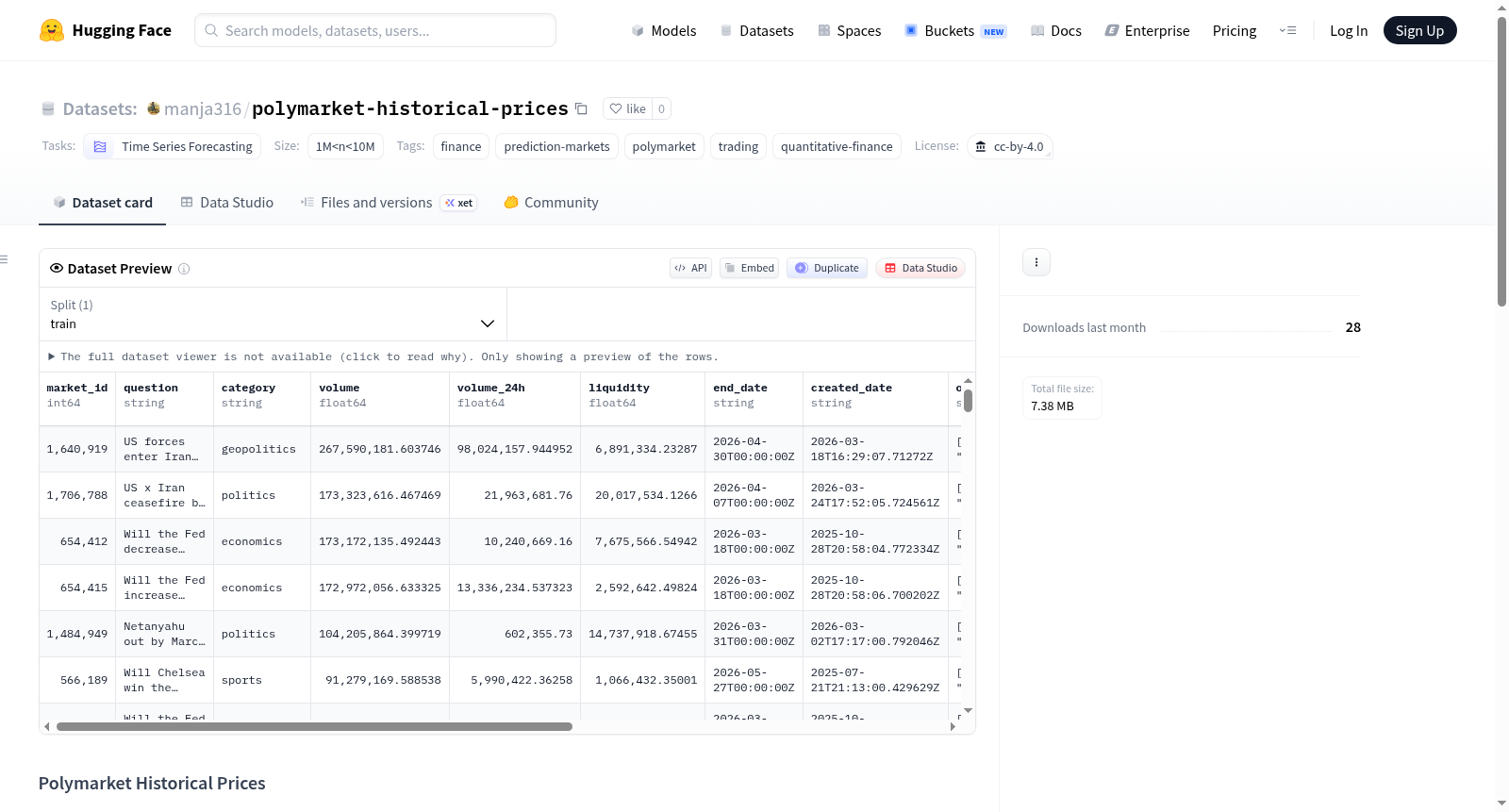Click the 'Netanyahu out by Marc…' cell

point(165,634)
